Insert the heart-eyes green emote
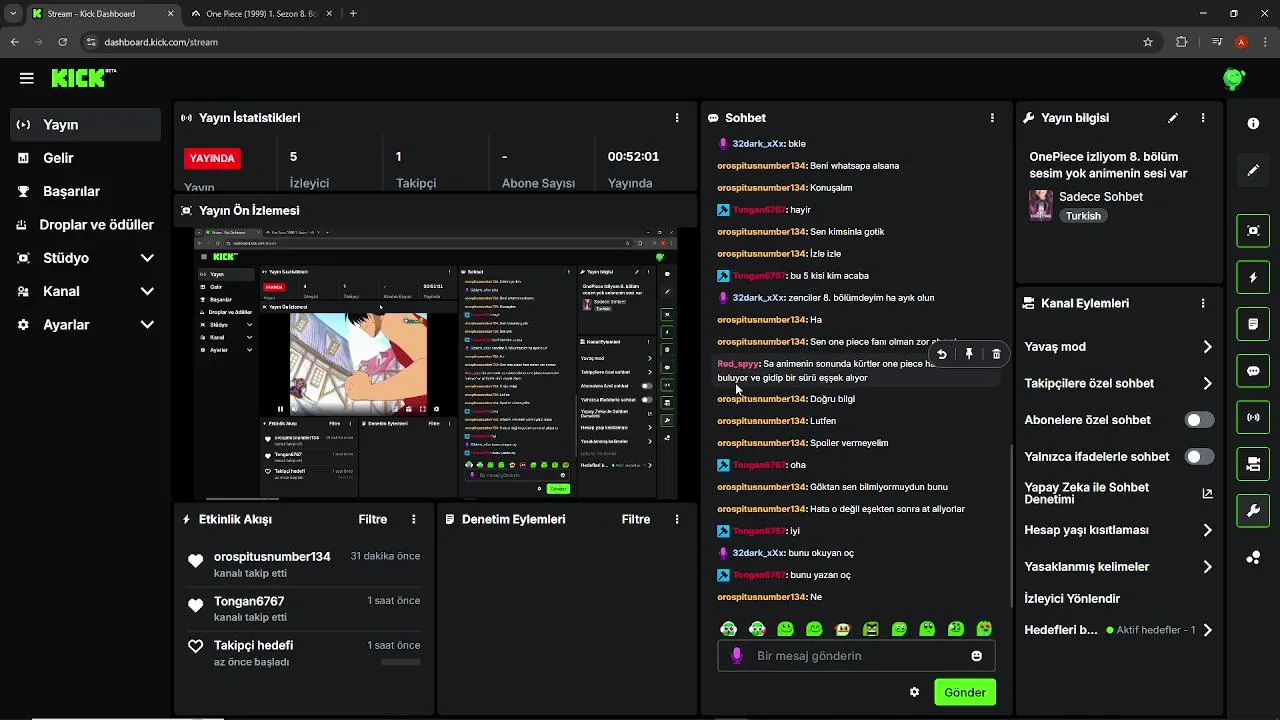1280x720 pixels. (x=985, y=629)
